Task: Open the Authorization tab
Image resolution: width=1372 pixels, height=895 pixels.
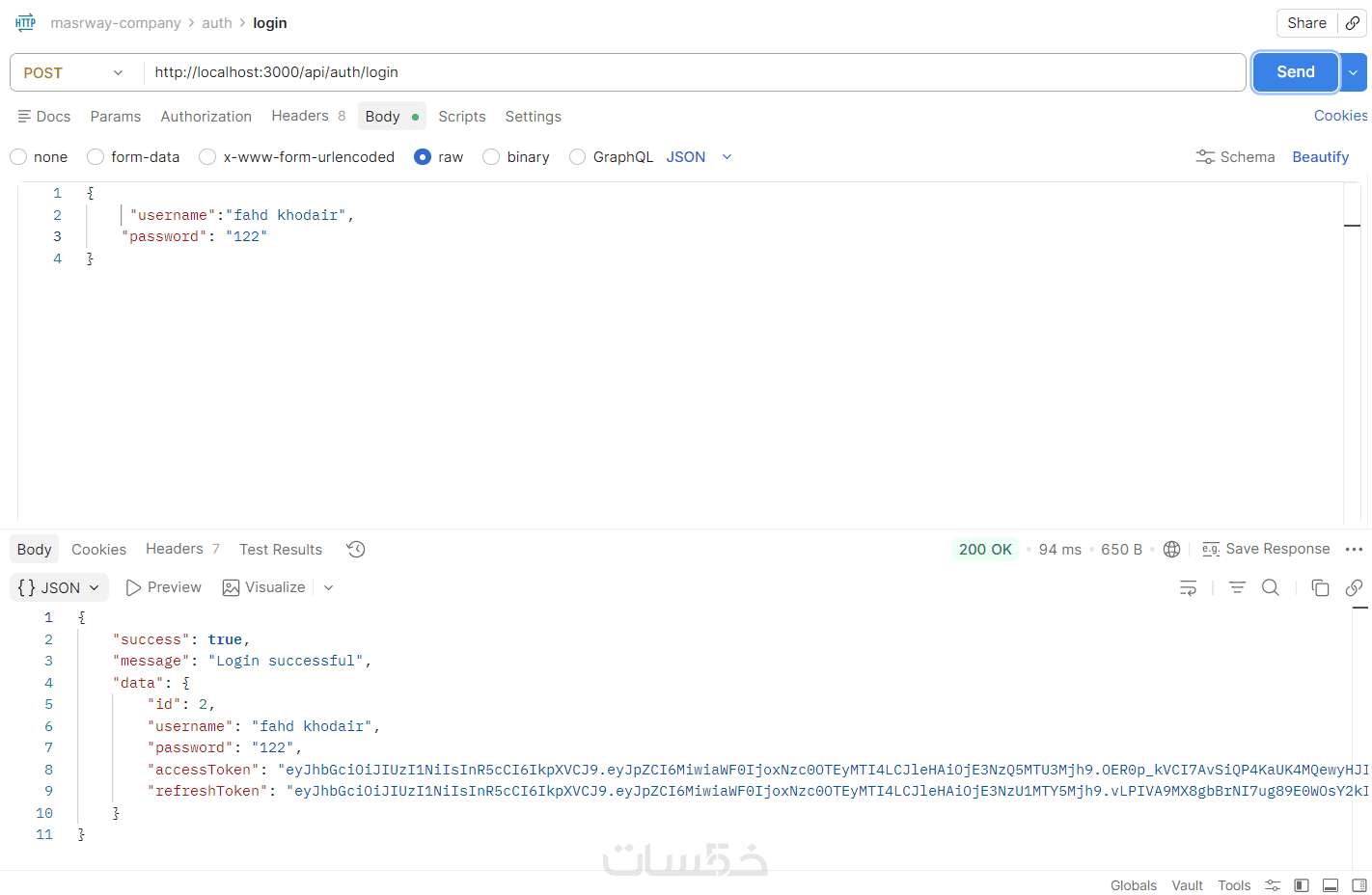Action: [206, 117]
